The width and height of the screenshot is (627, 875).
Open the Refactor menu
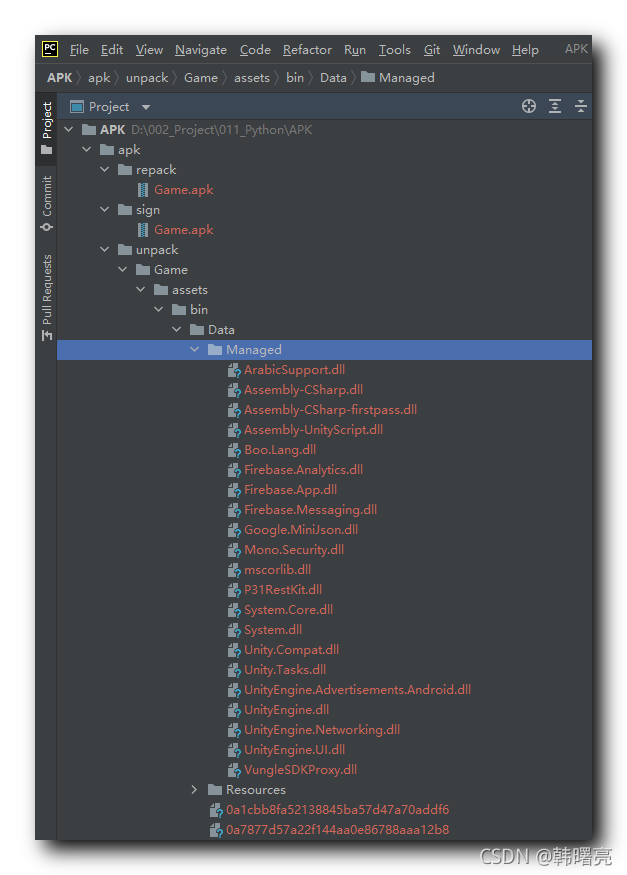pos(307,50)
